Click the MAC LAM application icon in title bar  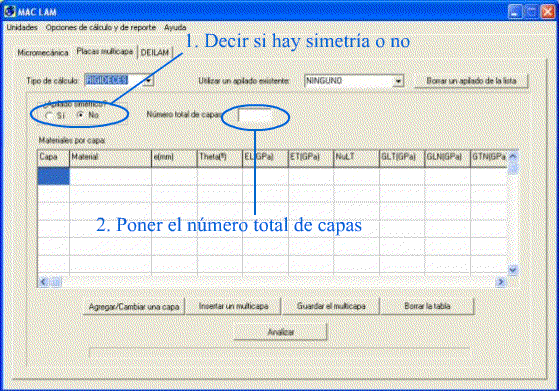pyautogui.click(x=10, y=11)
